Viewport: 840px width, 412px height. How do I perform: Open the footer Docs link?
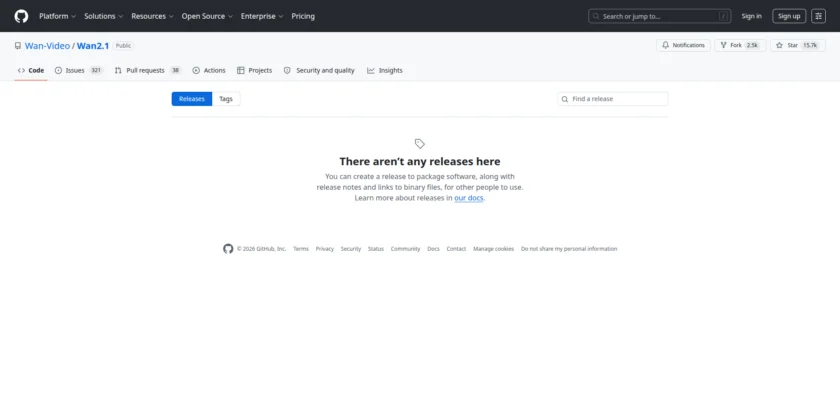[x=433, y=249]
